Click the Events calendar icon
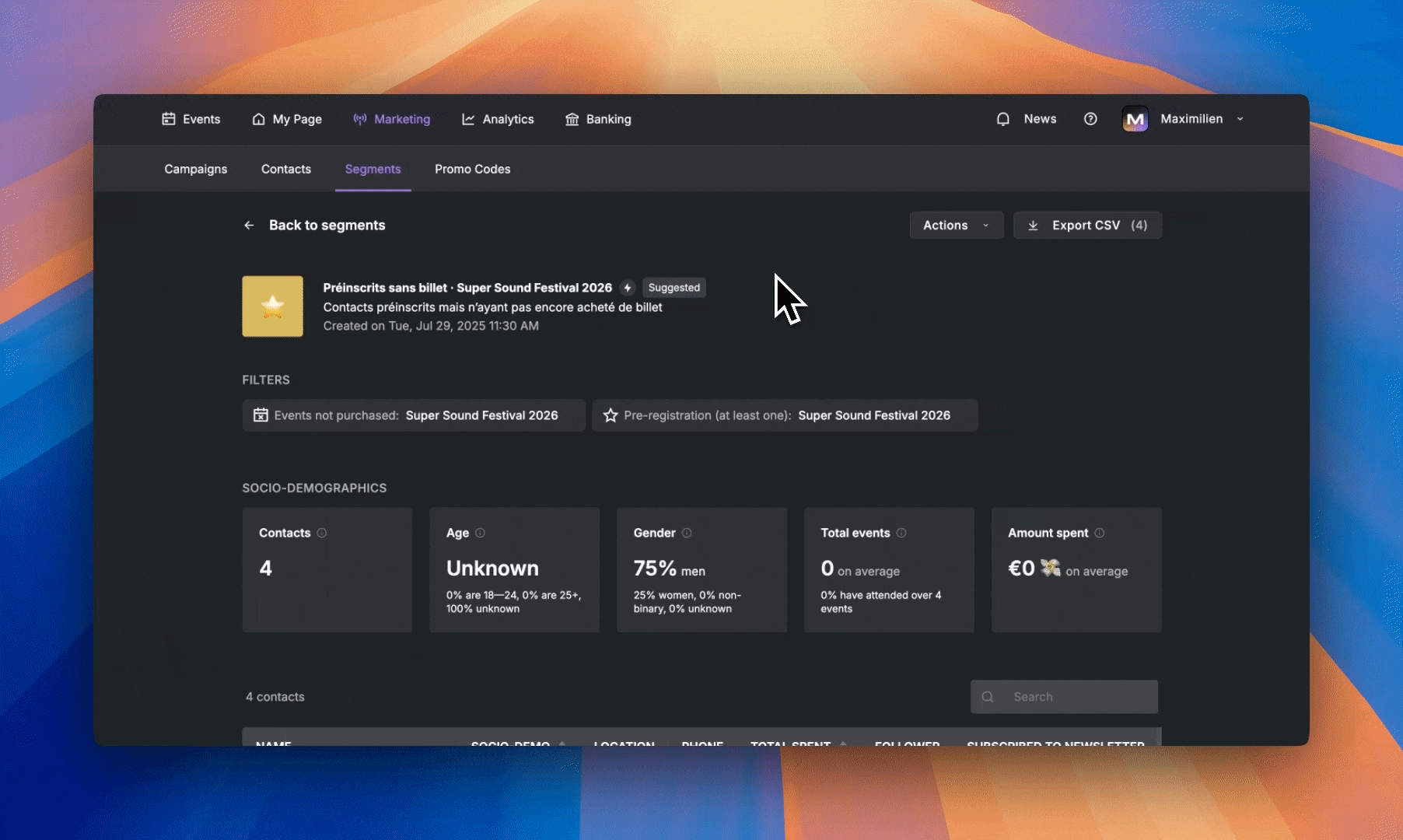 [168, 119]
